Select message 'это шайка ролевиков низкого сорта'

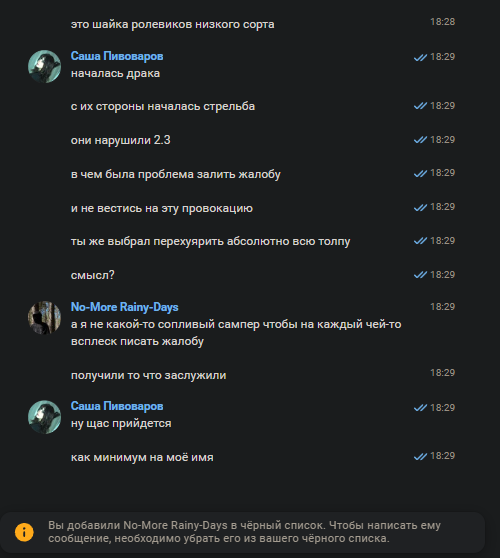click(172, 24)
